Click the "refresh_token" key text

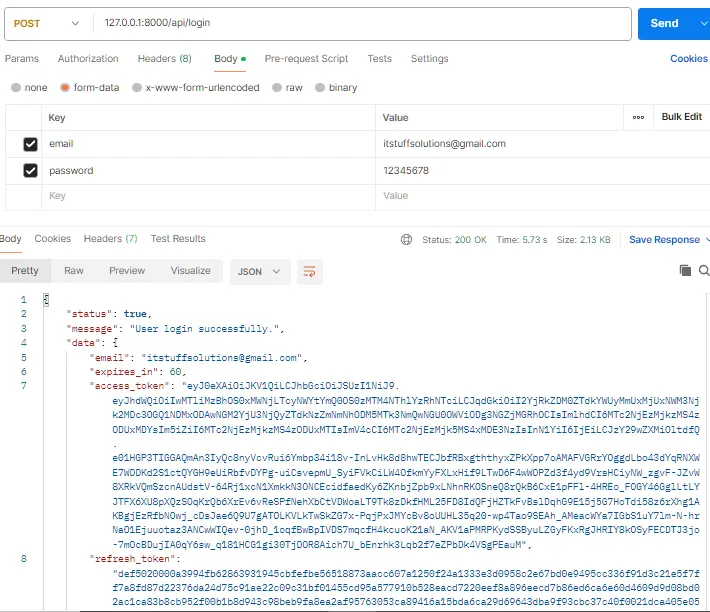pyautogui.click(x=132, y=559)
